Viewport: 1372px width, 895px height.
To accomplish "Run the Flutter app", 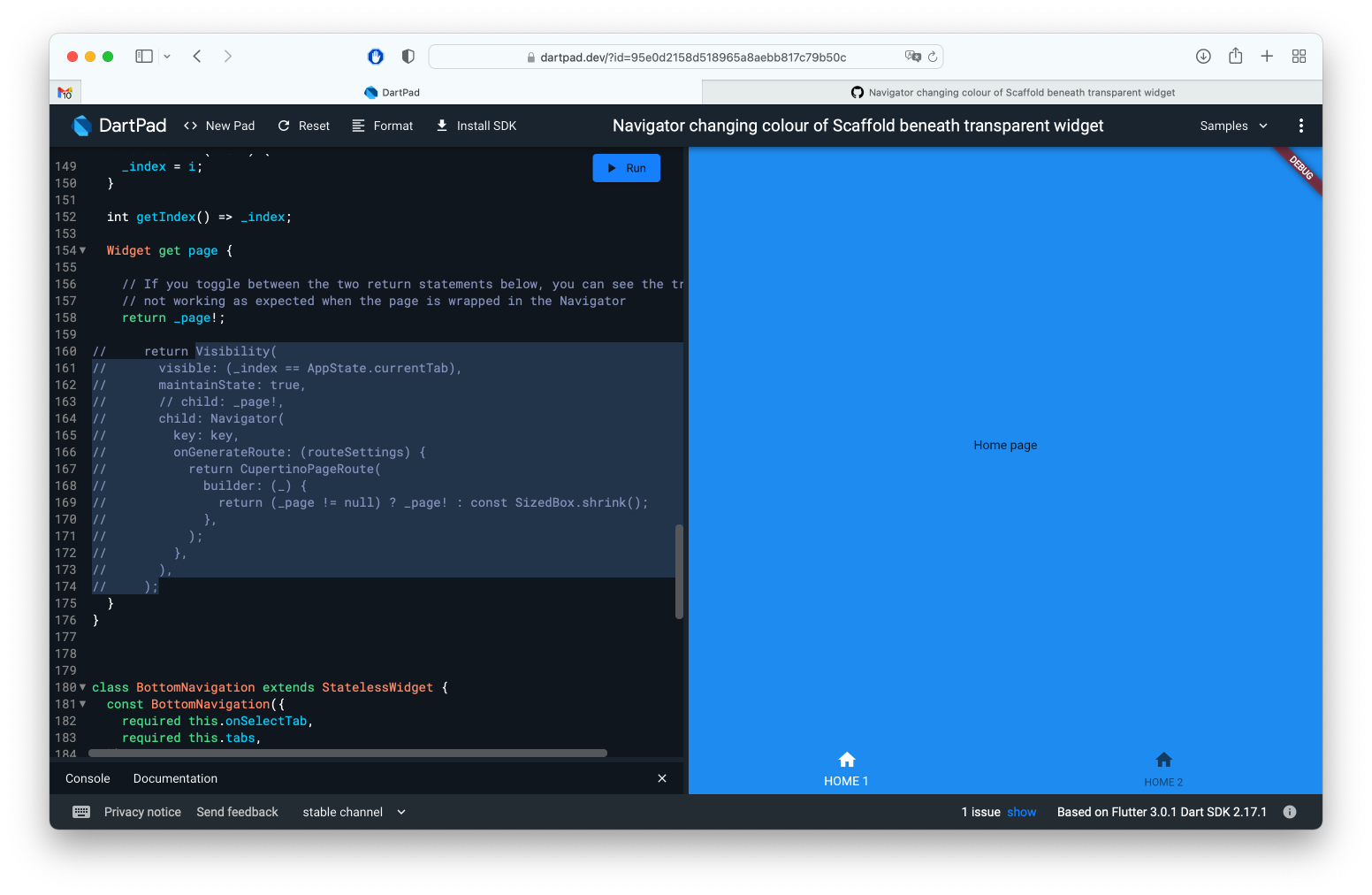I will click(x=626, y=167).
